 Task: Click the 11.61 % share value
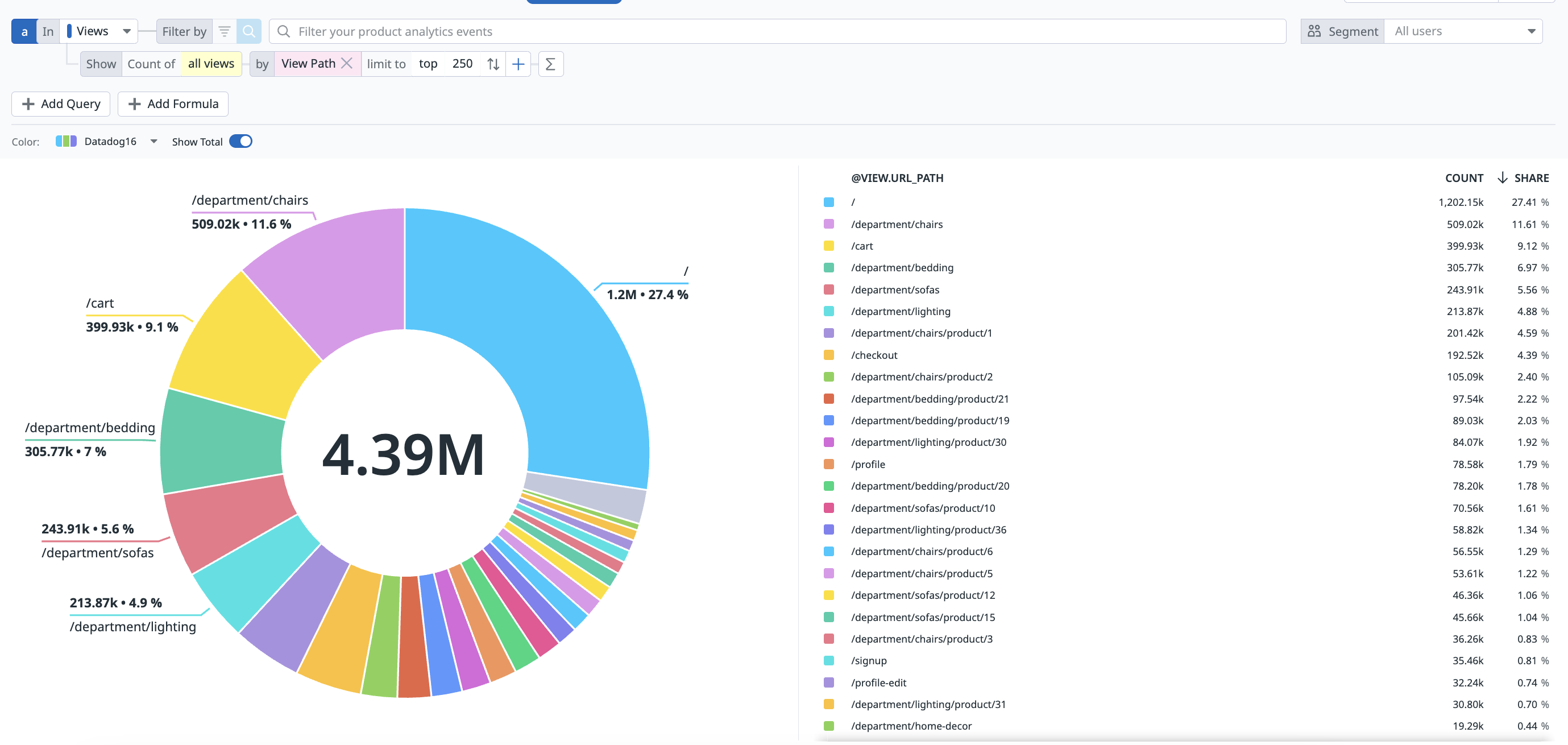(1530, 224)
